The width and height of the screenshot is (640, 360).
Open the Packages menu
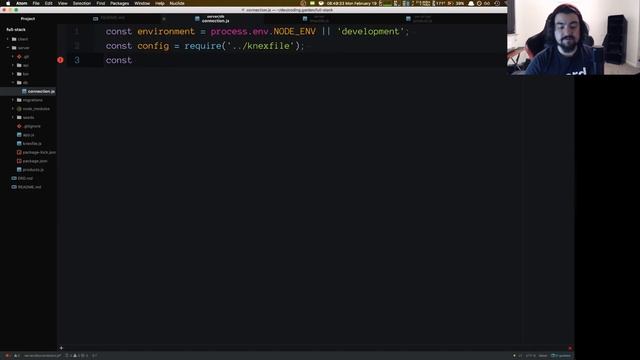tap(120, 3)
